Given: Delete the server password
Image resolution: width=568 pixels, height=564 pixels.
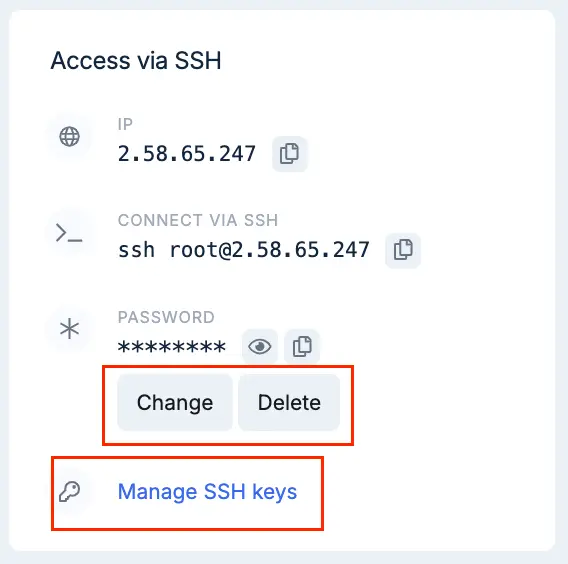Looking at the screenshot, I should pyautogui.click(x=289, y=402).
